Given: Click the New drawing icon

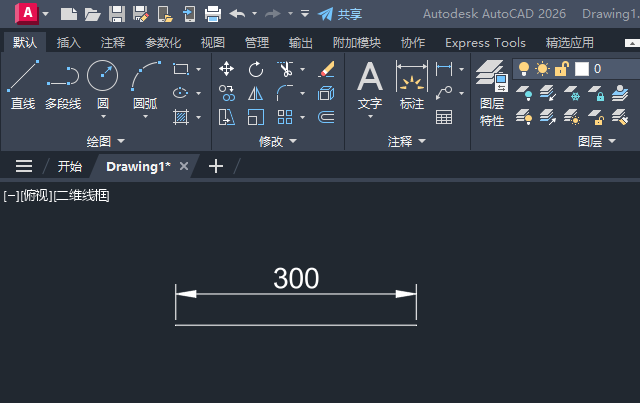Looking at the screenshot, I should (69, 14).
